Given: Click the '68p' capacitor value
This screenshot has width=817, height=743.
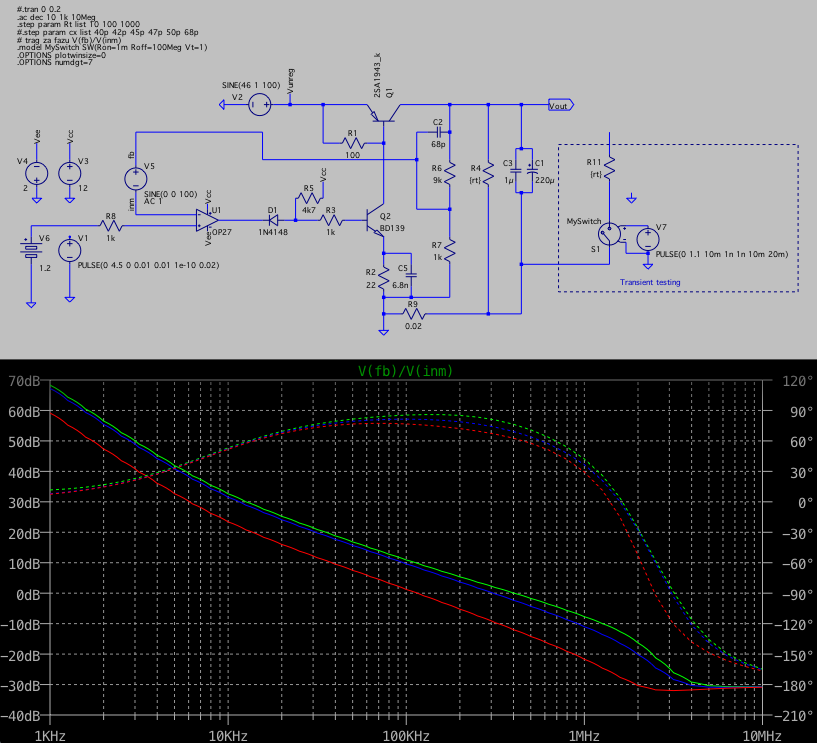Looking at the screenshot, I should pyautogui.click(x=438, y=144).
